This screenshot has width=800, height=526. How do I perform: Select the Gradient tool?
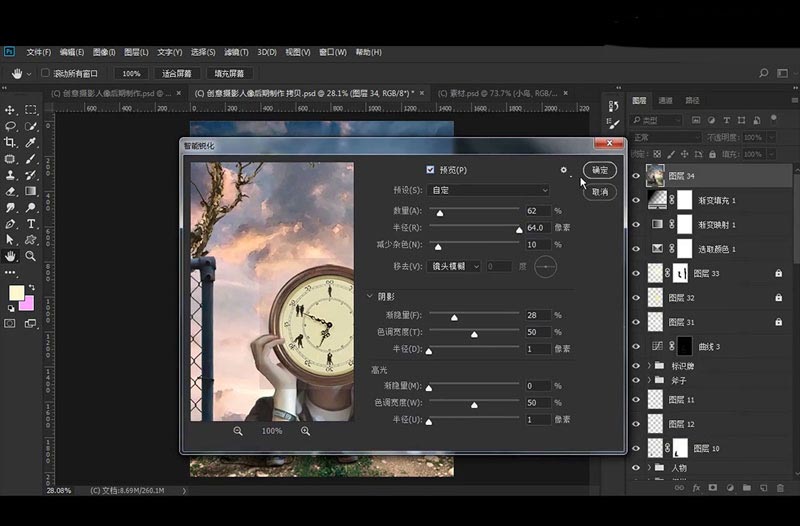coord(31,191)
